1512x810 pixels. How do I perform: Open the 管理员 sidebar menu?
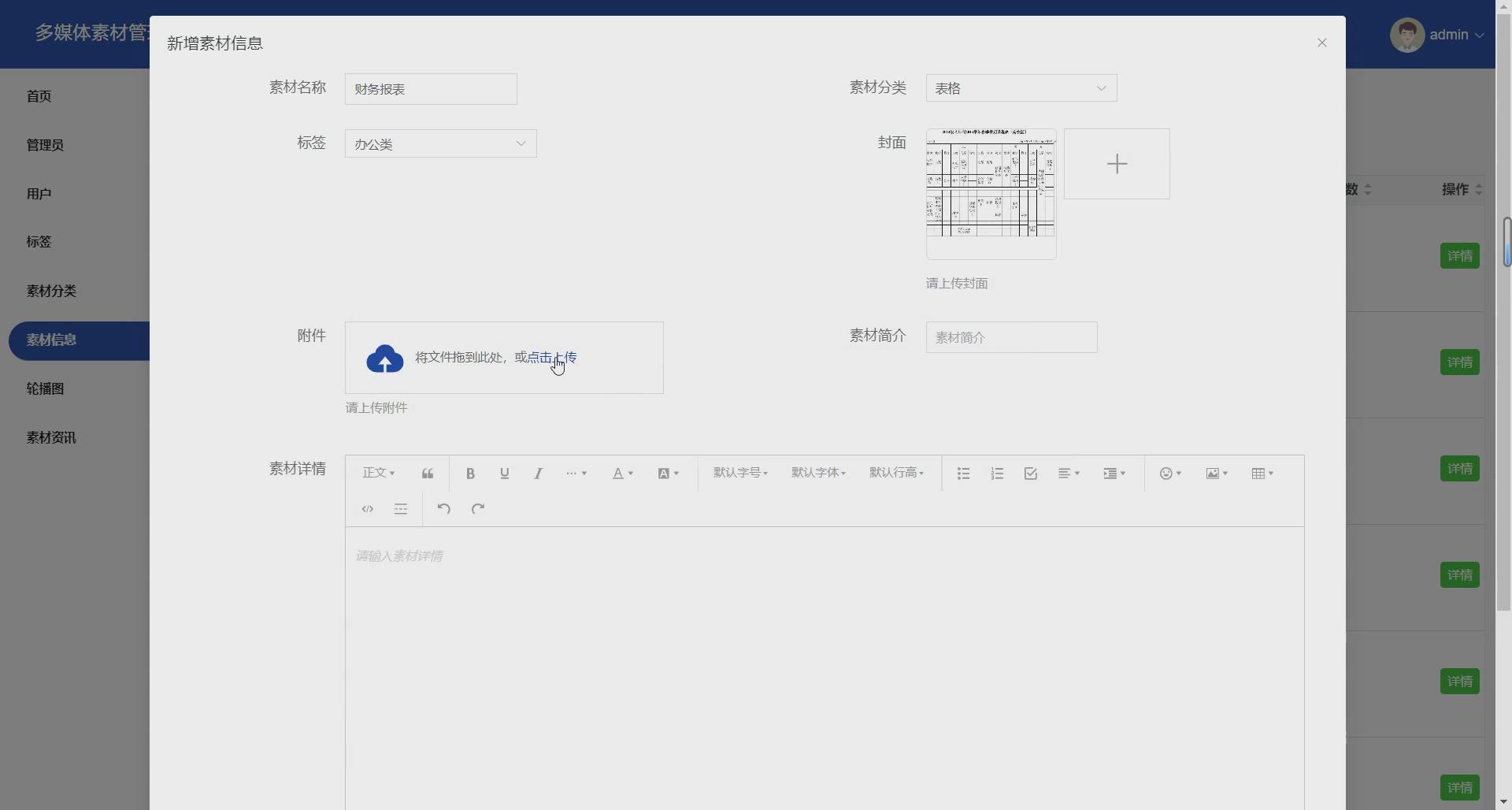(x=45, y=144)
